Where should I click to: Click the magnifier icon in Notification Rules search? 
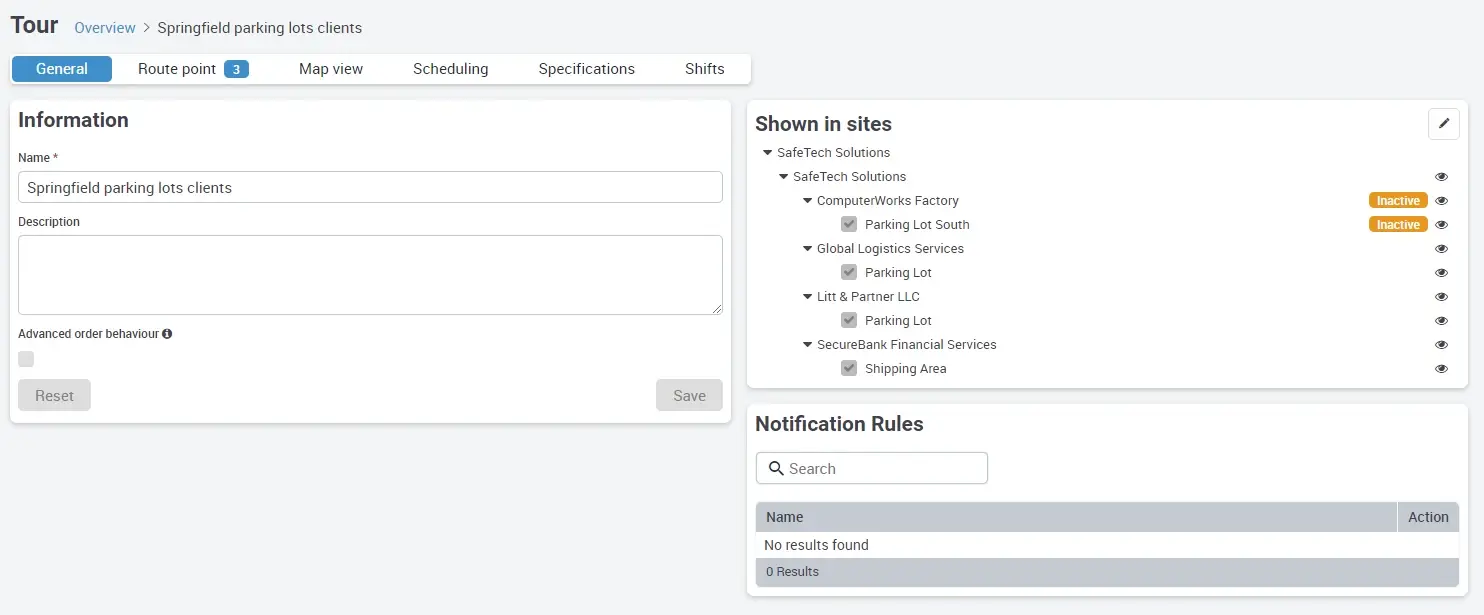777,468
